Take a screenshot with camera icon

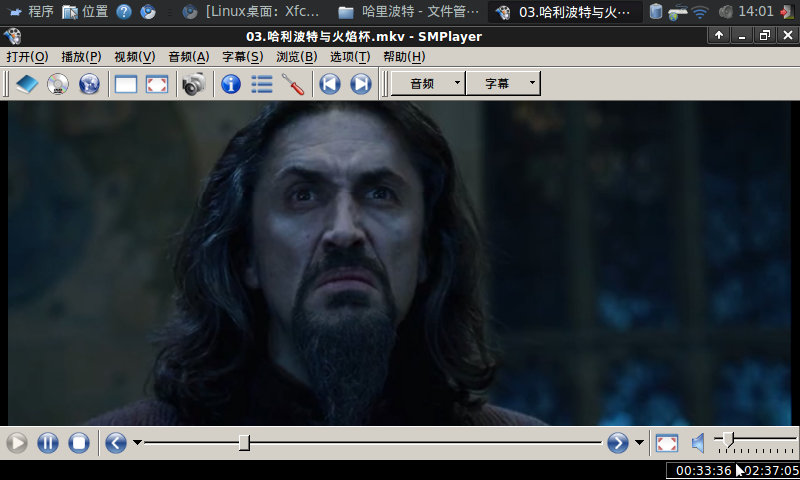[x=193, y=84]
